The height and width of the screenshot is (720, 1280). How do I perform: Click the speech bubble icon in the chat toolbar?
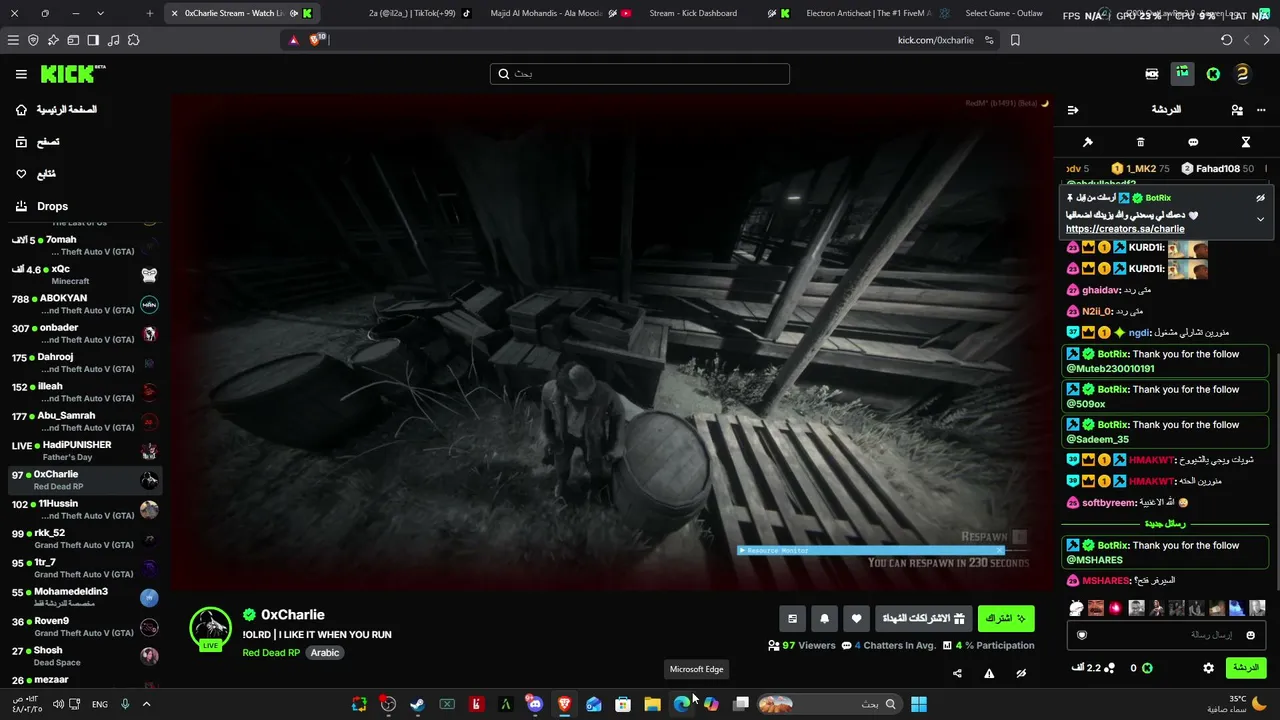tap(1193, 142)
